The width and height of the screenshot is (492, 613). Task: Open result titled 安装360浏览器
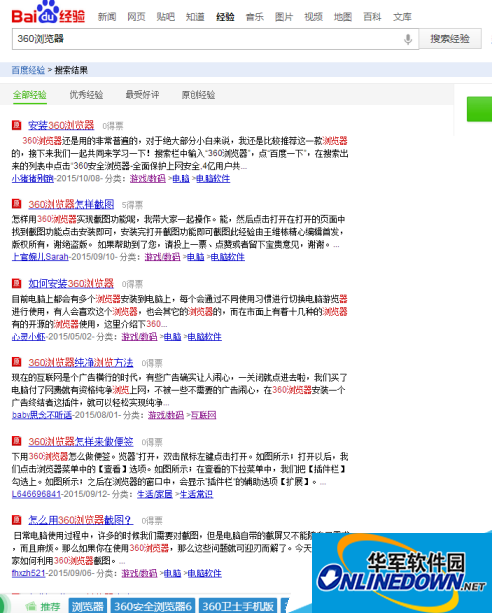point(61,125)
